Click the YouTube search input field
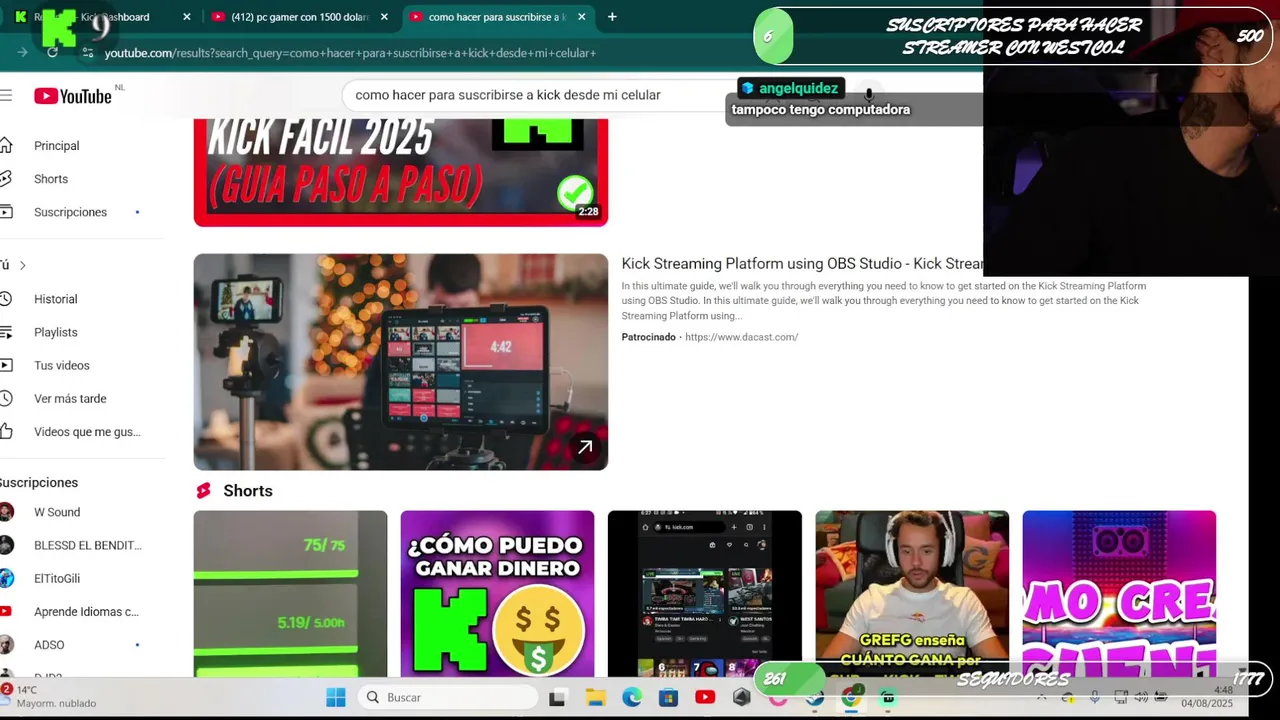 pos(540,95)
